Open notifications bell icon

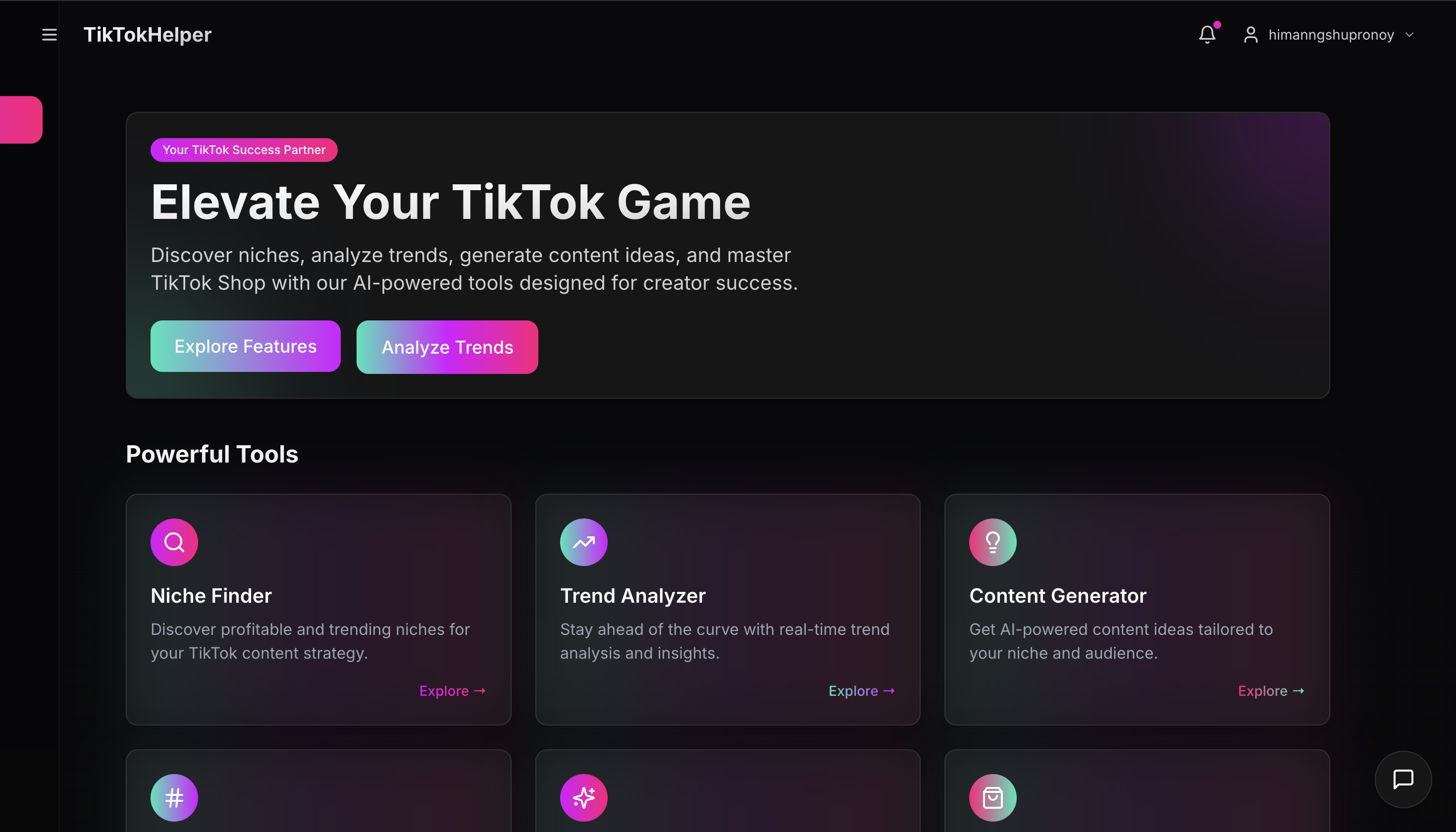(x=1207, y=34)
